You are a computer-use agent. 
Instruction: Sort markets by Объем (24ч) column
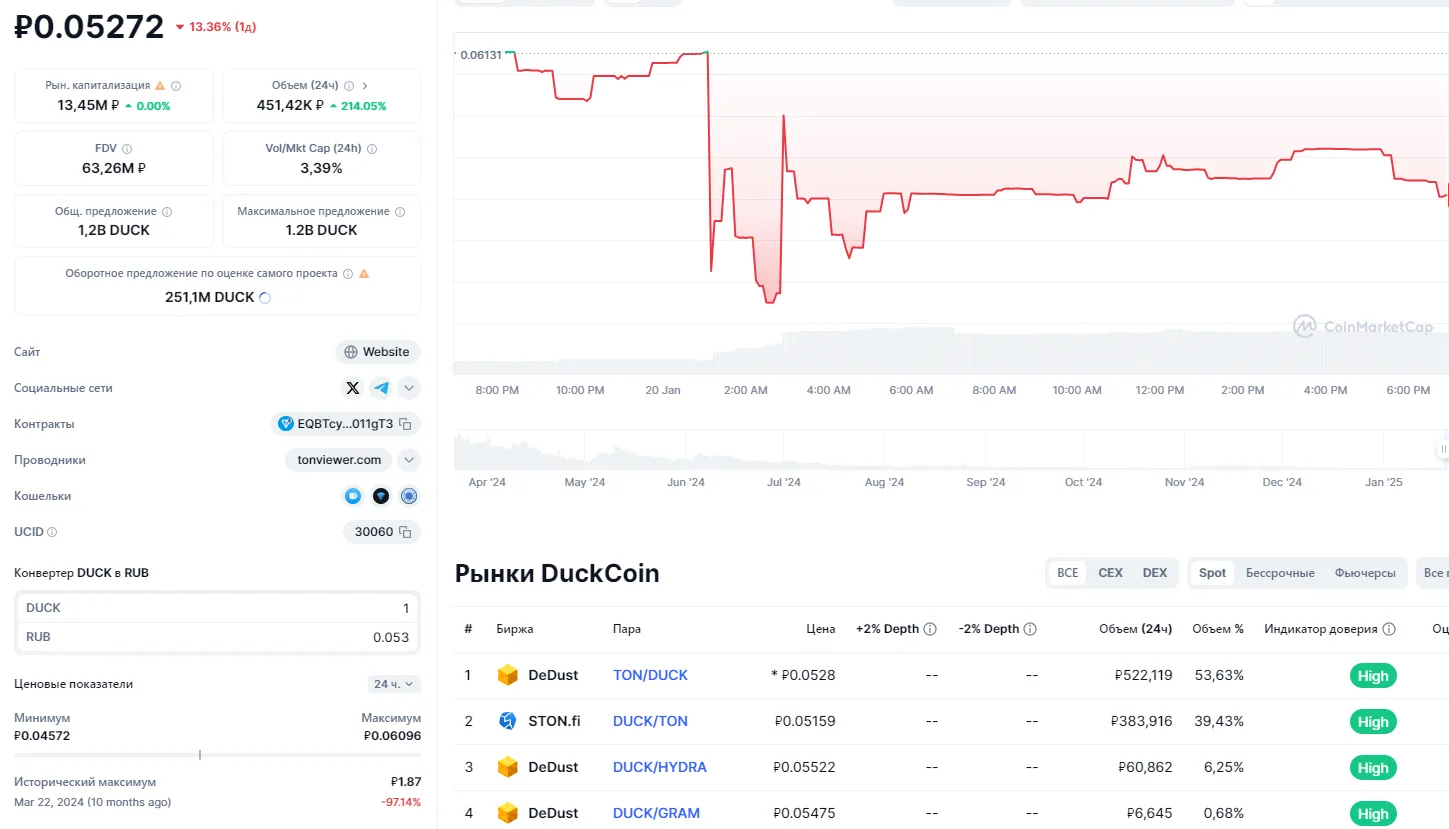(1135, 629)
